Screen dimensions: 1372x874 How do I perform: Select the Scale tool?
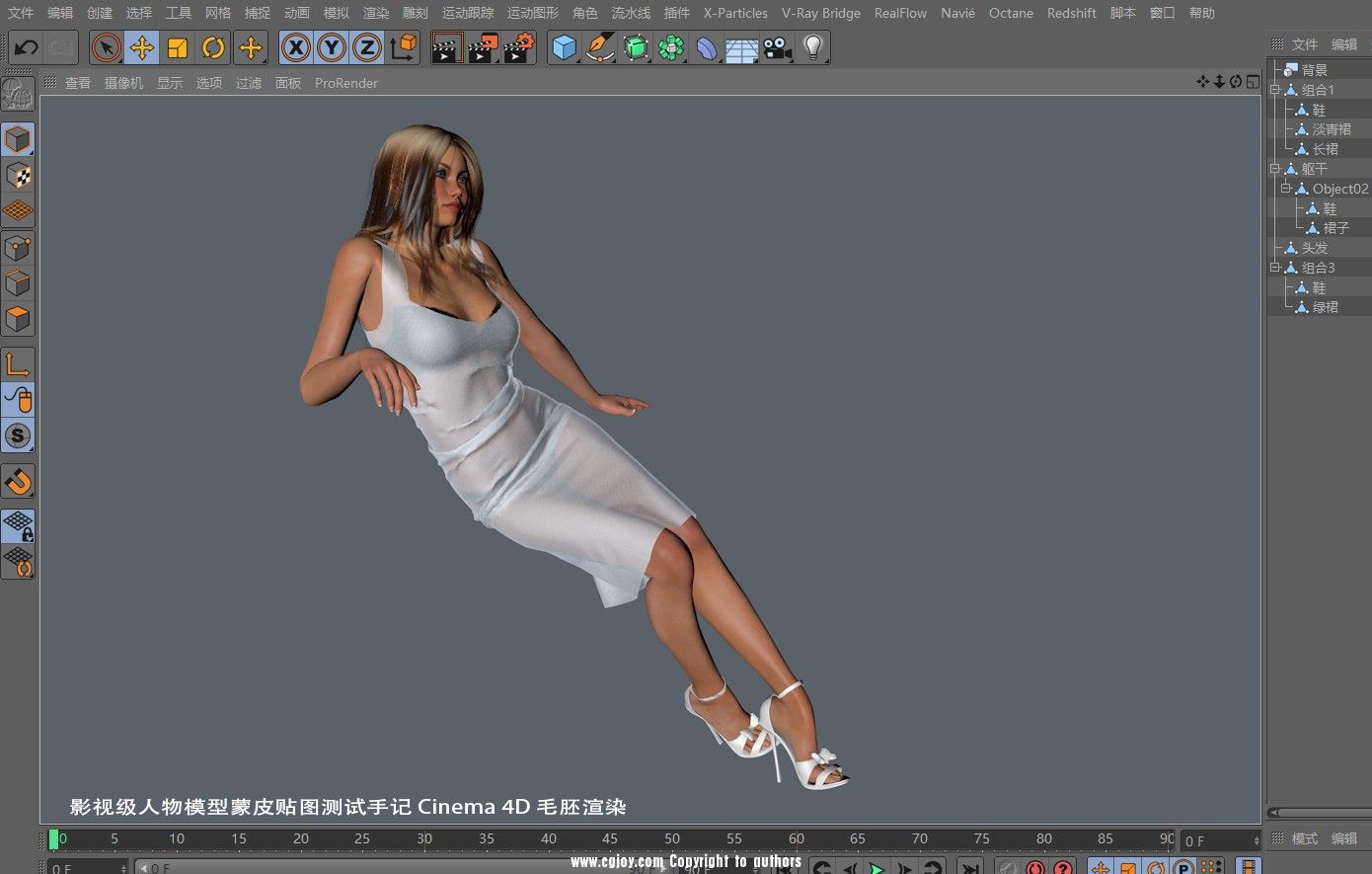(178, 47)
